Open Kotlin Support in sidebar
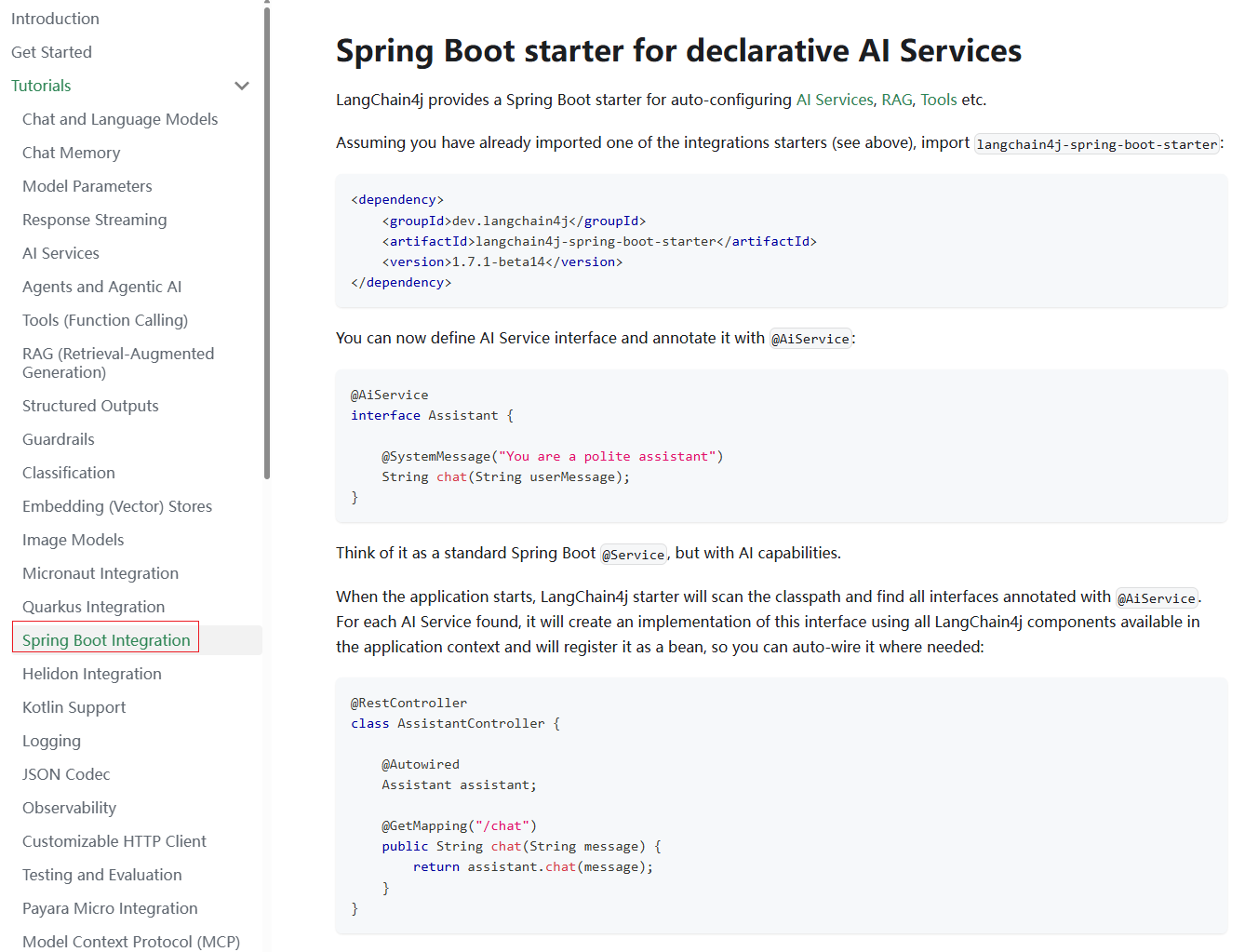The image size is (1245, 952). click(74, 707)
